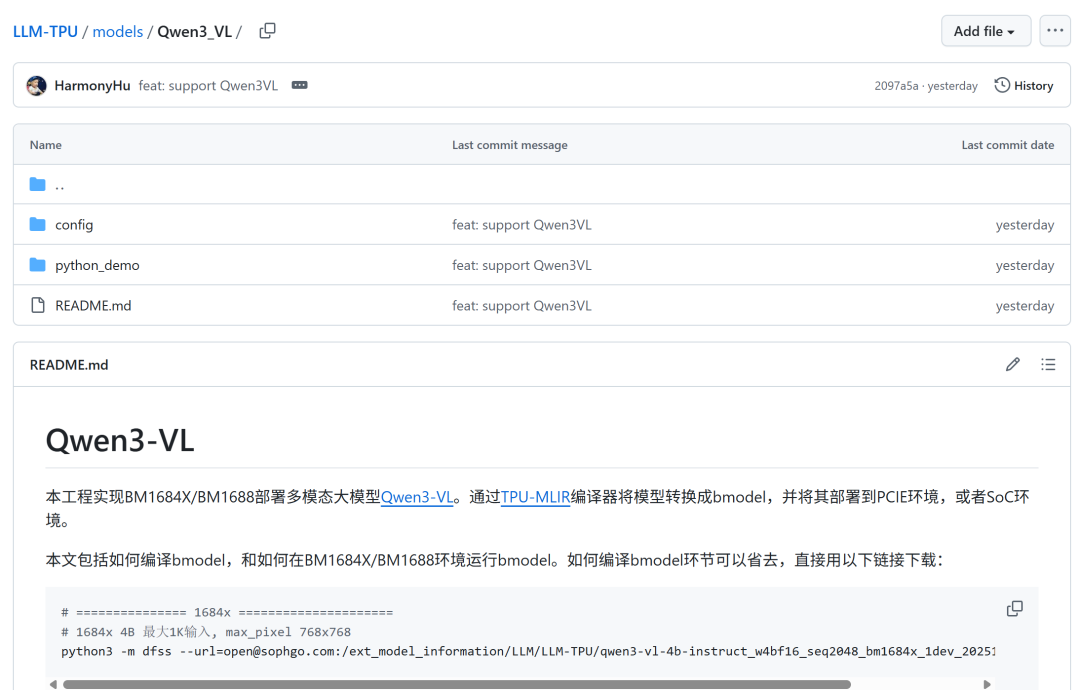1080x690 pixels.
Task: Click HarmonyHu's avatar image
Action: click(36, 86)
